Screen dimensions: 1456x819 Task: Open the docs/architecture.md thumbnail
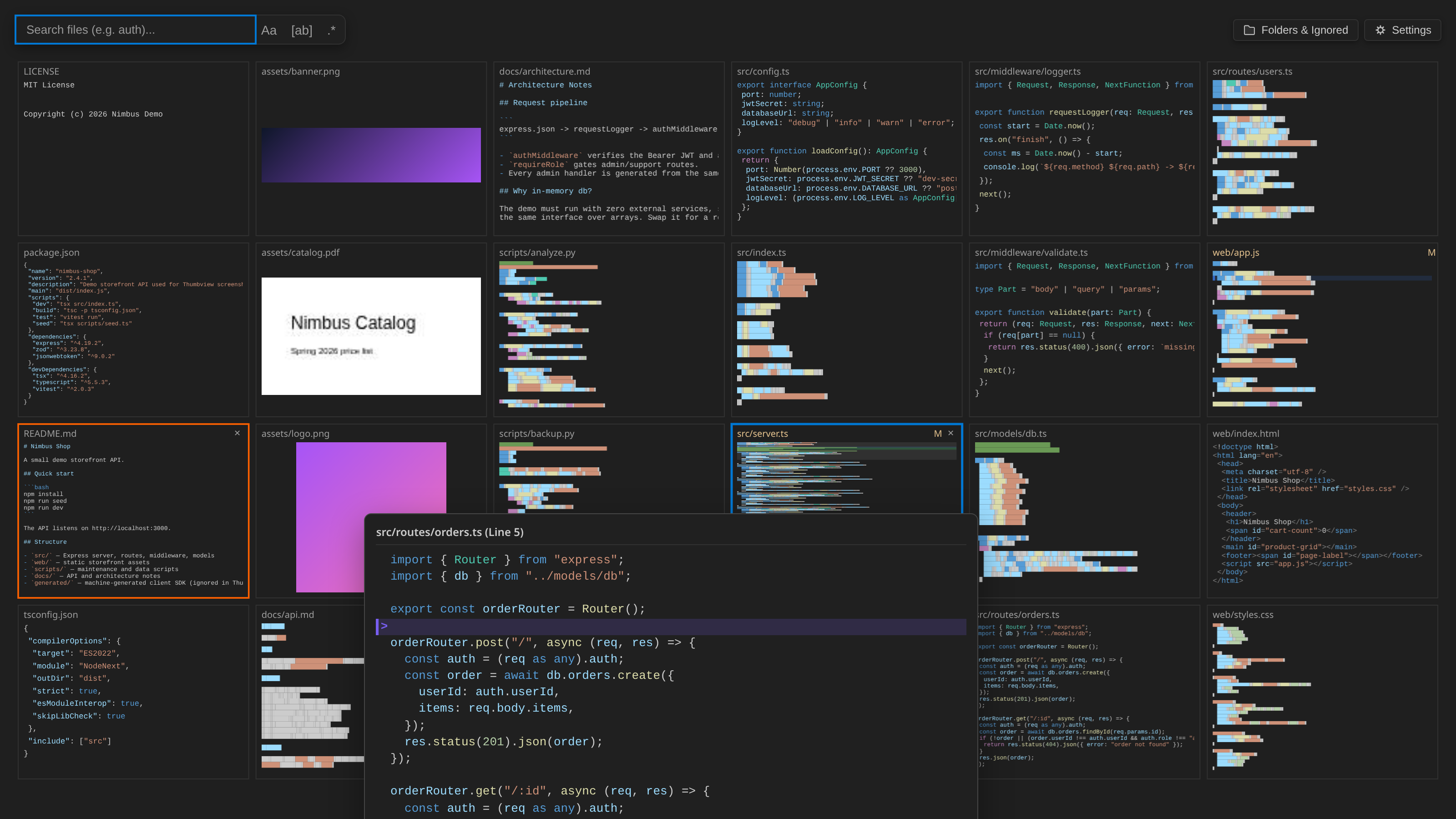(609, 149)
